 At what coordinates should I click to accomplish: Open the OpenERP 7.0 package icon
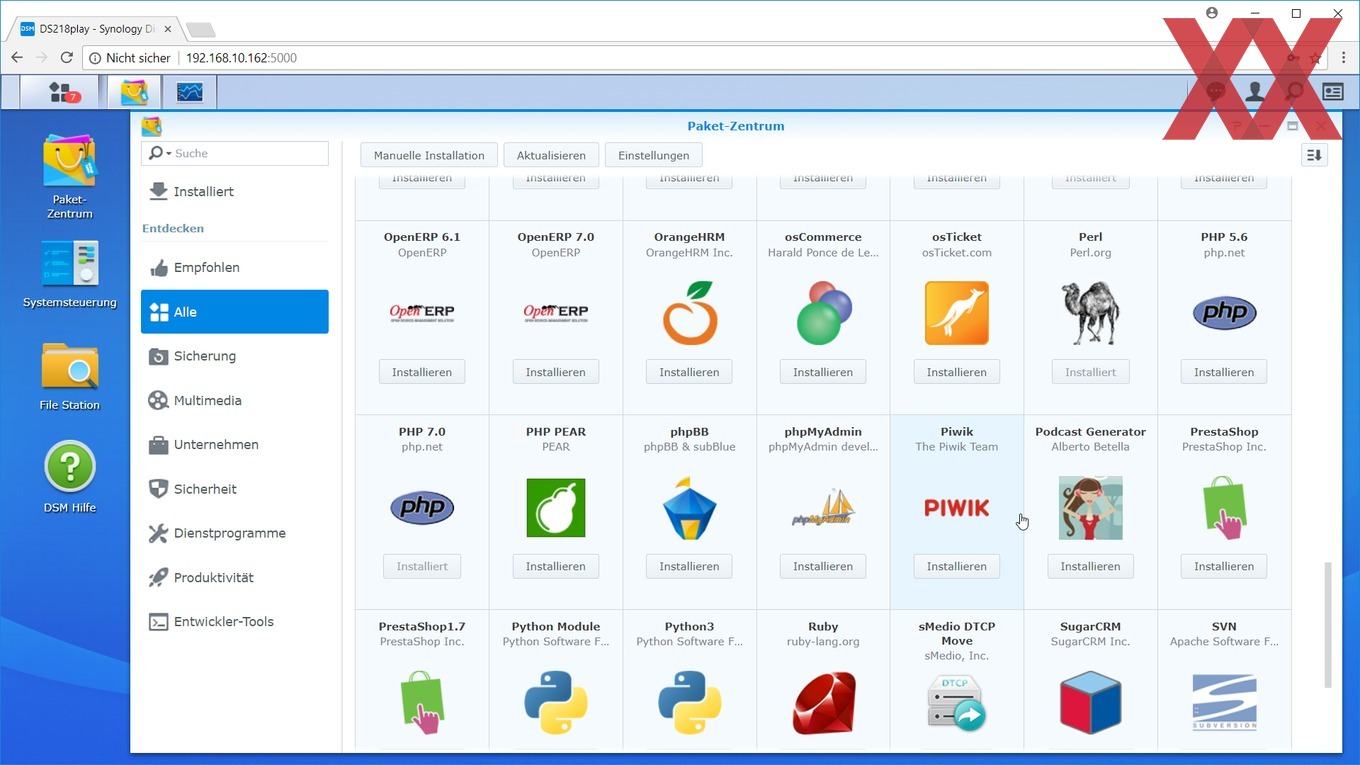pyautogui.click(x=556, y=313)
